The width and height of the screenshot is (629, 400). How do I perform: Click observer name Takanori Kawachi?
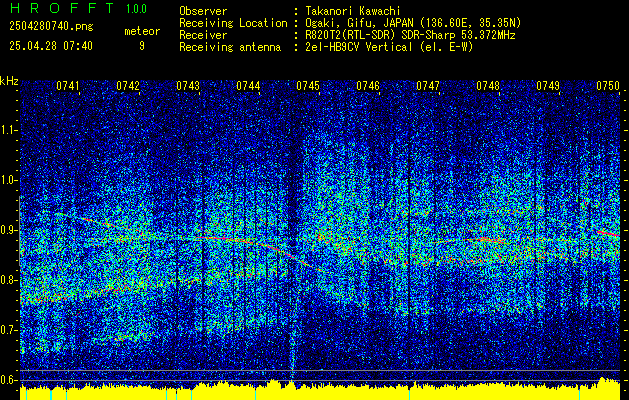point(352,11)
